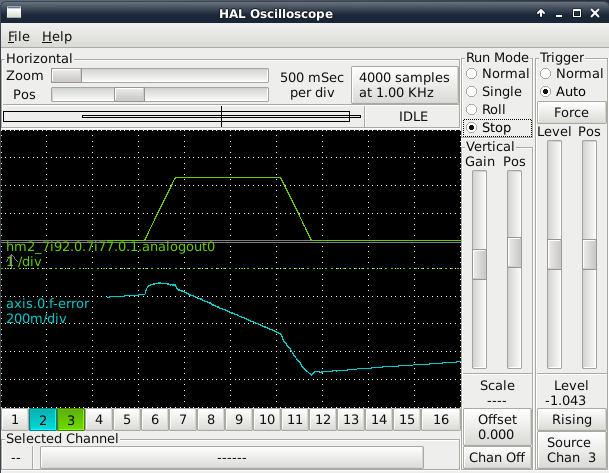Select channel 11 button
Screen dimensions: 609x473
point(295,419)
